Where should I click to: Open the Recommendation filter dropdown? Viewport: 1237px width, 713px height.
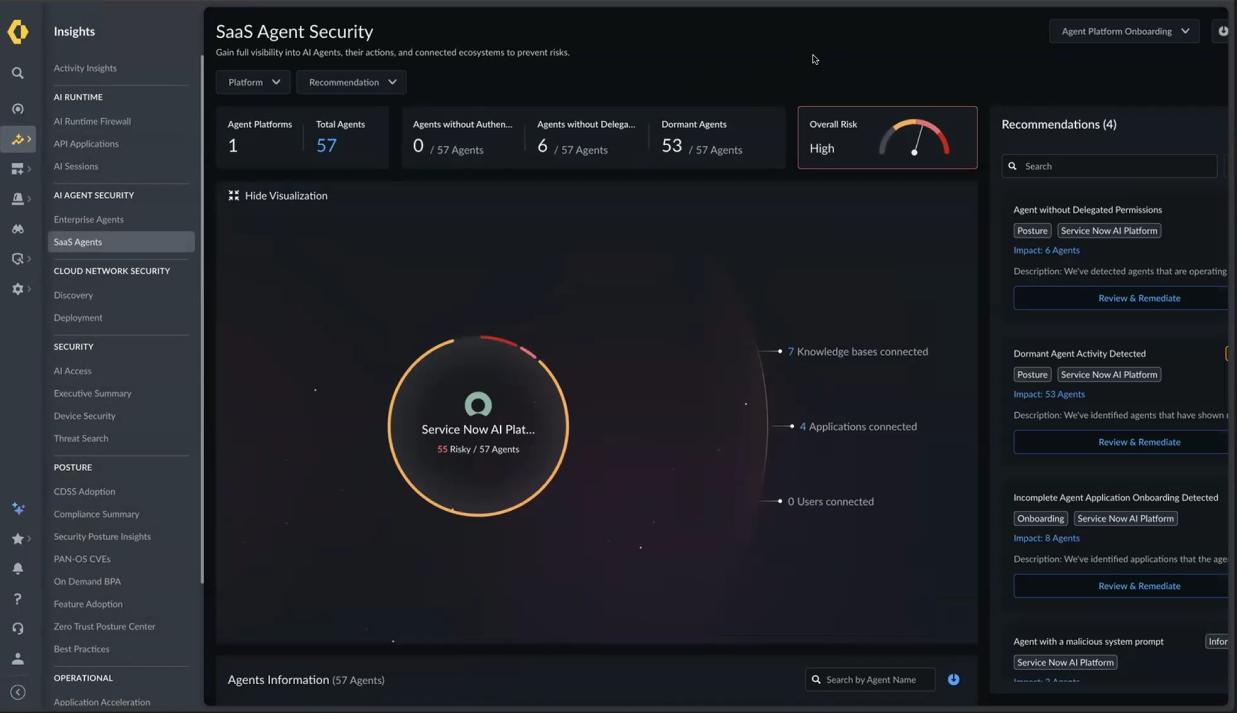pyautogui.click(x=352, y=82)
